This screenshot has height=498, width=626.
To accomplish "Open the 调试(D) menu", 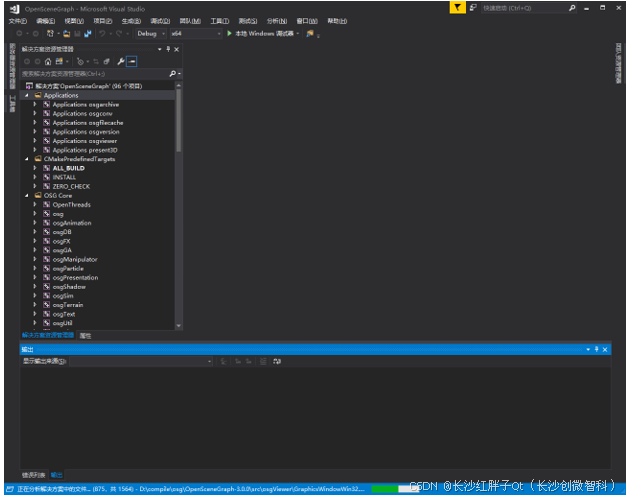I will [x=160, y=20].
